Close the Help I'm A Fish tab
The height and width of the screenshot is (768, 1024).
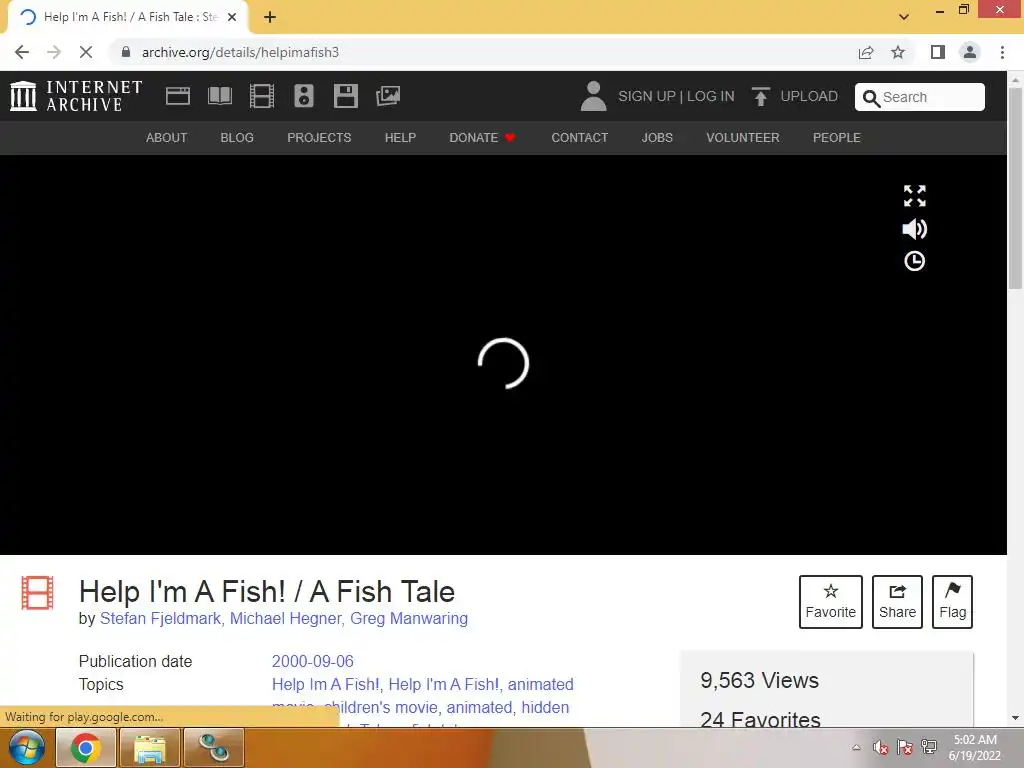(x=232, y=18)
